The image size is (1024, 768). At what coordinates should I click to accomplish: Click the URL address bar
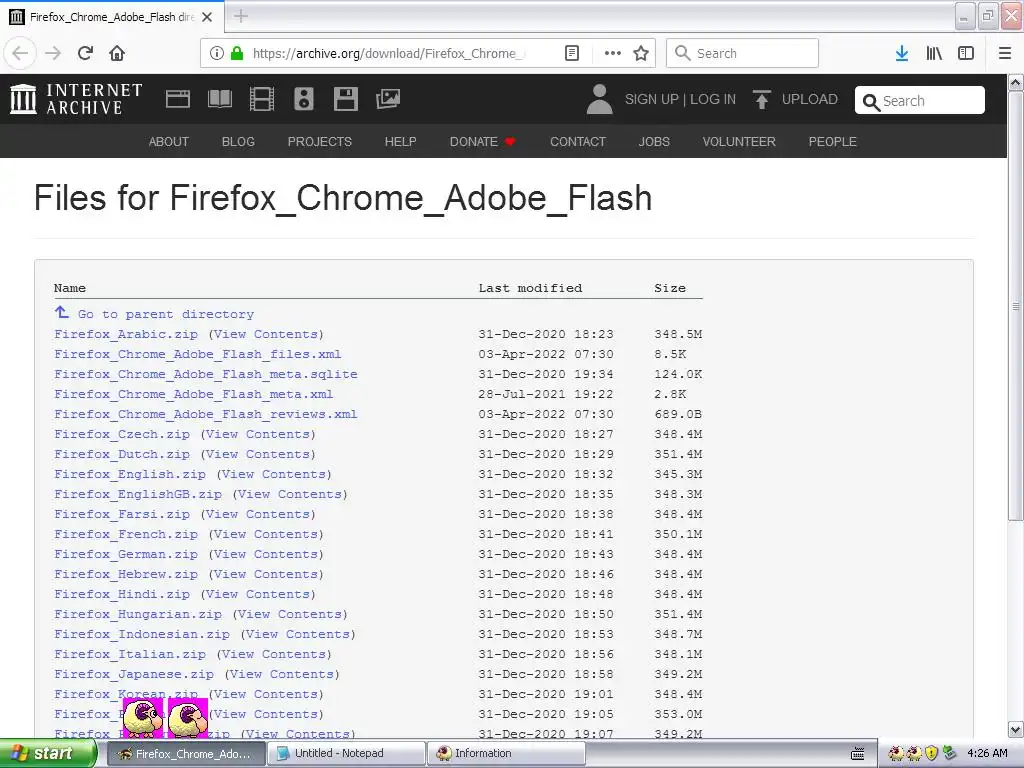tap(389, 53)
